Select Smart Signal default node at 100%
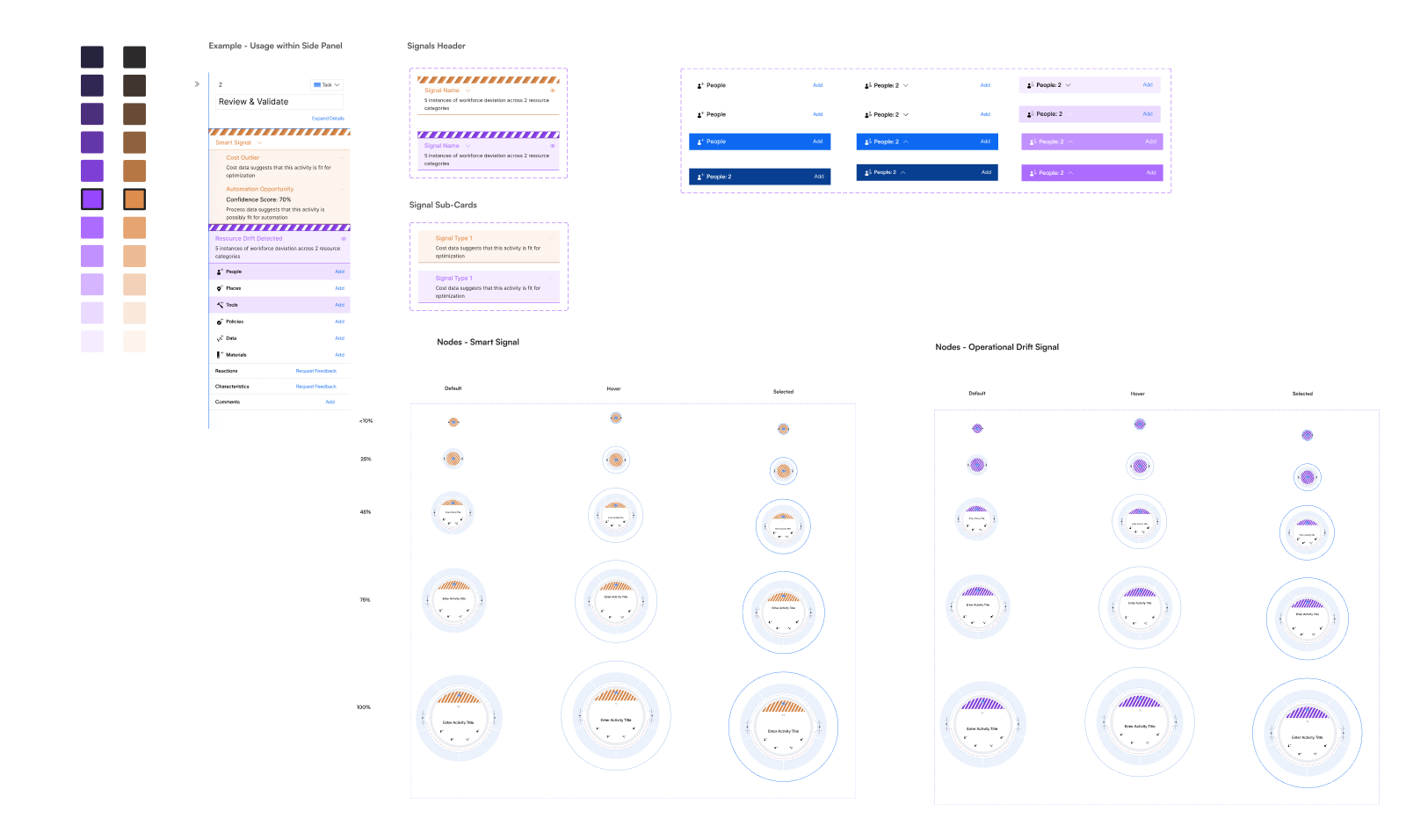The image size is (1406, 840). (459, 718)
